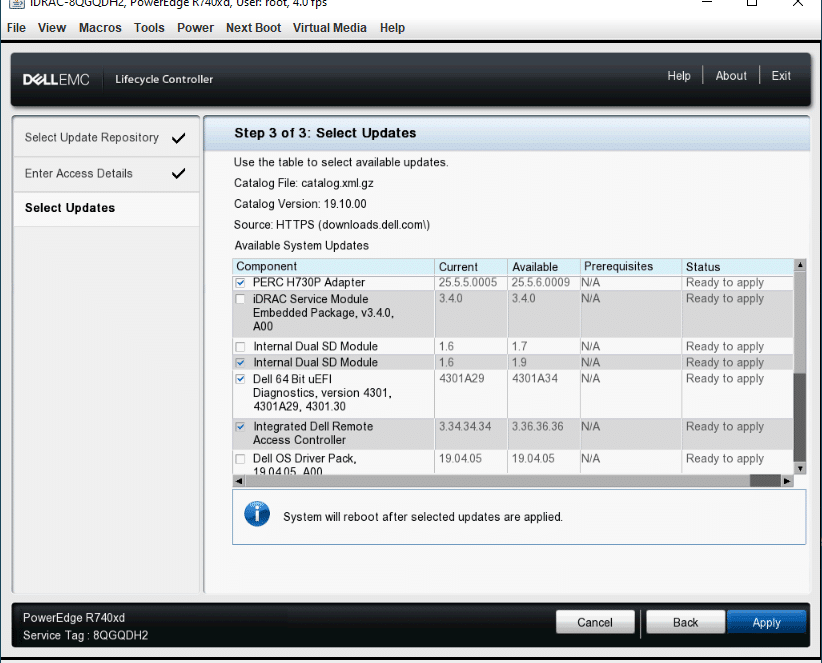Open the Macros menu
The height and width of the screenshot is (663, 822).
click(x=100, y=28)
